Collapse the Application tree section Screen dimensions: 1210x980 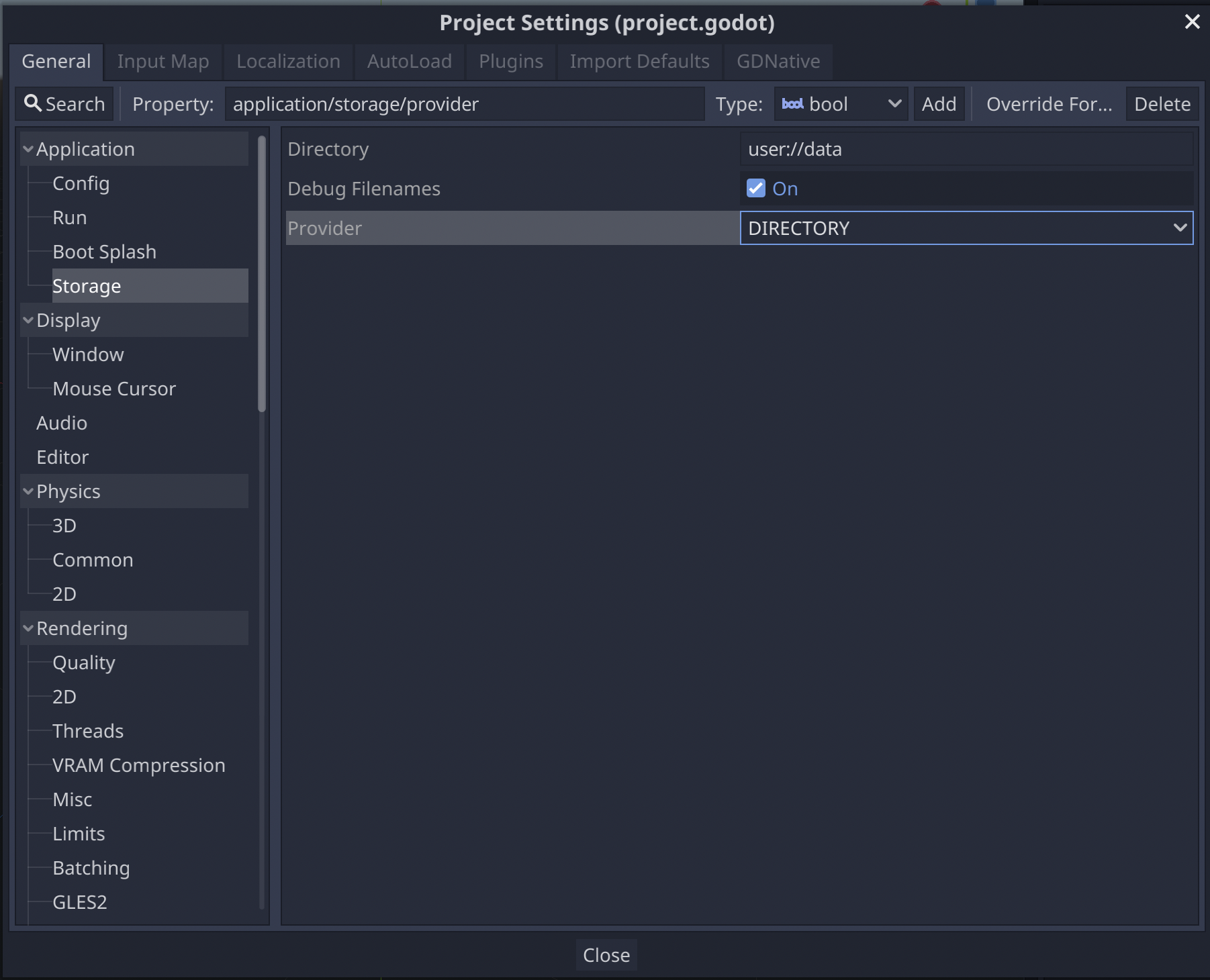click(28, 149)
